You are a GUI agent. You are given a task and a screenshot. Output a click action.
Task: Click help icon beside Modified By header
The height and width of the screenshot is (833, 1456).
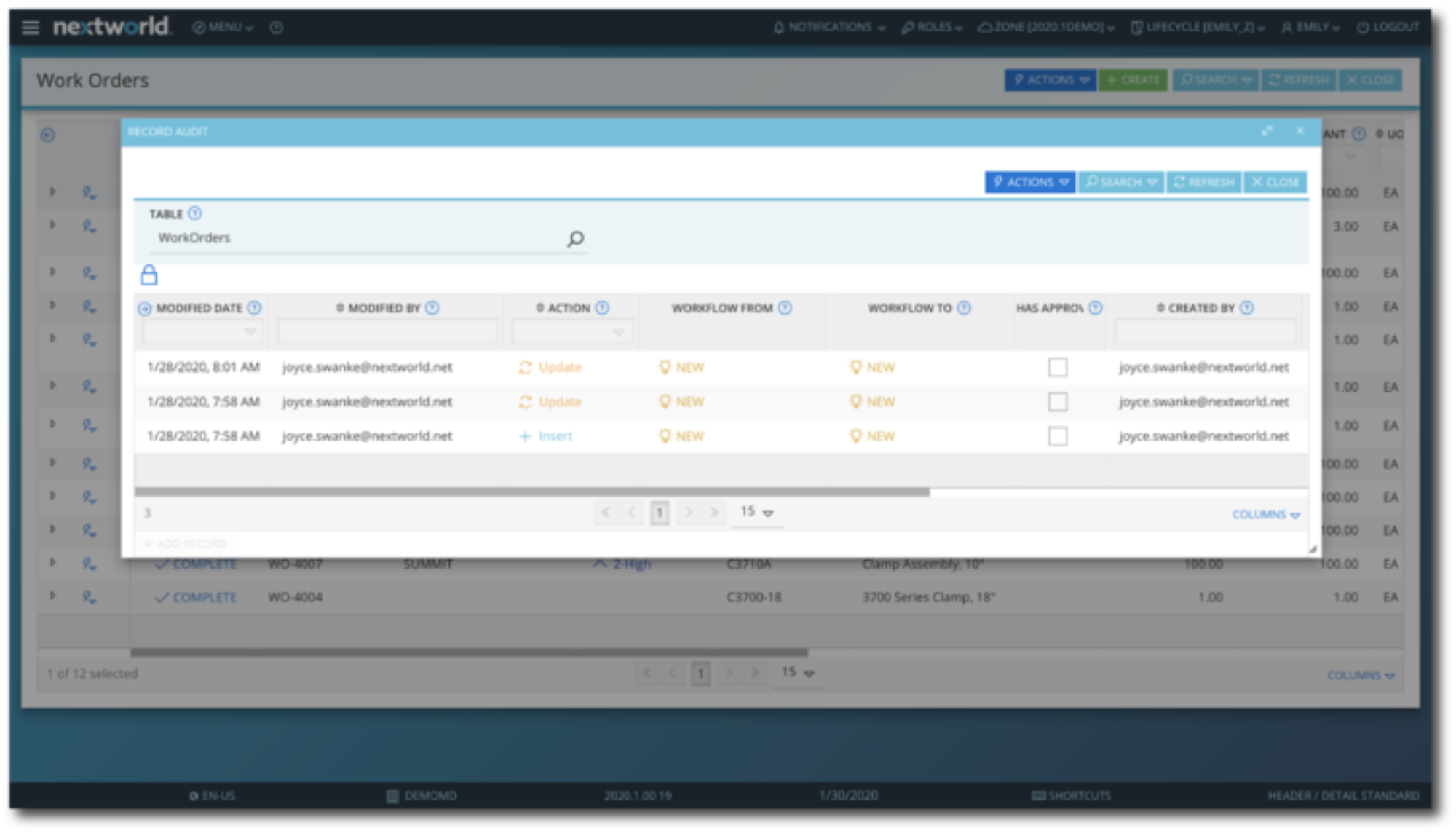coord(432,308)
